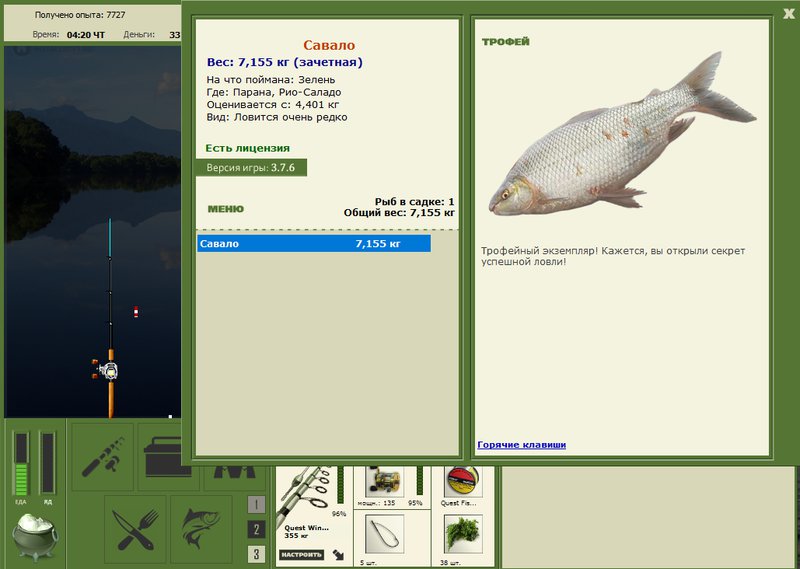
Task: Click the Деньги label in top bar
Action: [x=139, y=35]
